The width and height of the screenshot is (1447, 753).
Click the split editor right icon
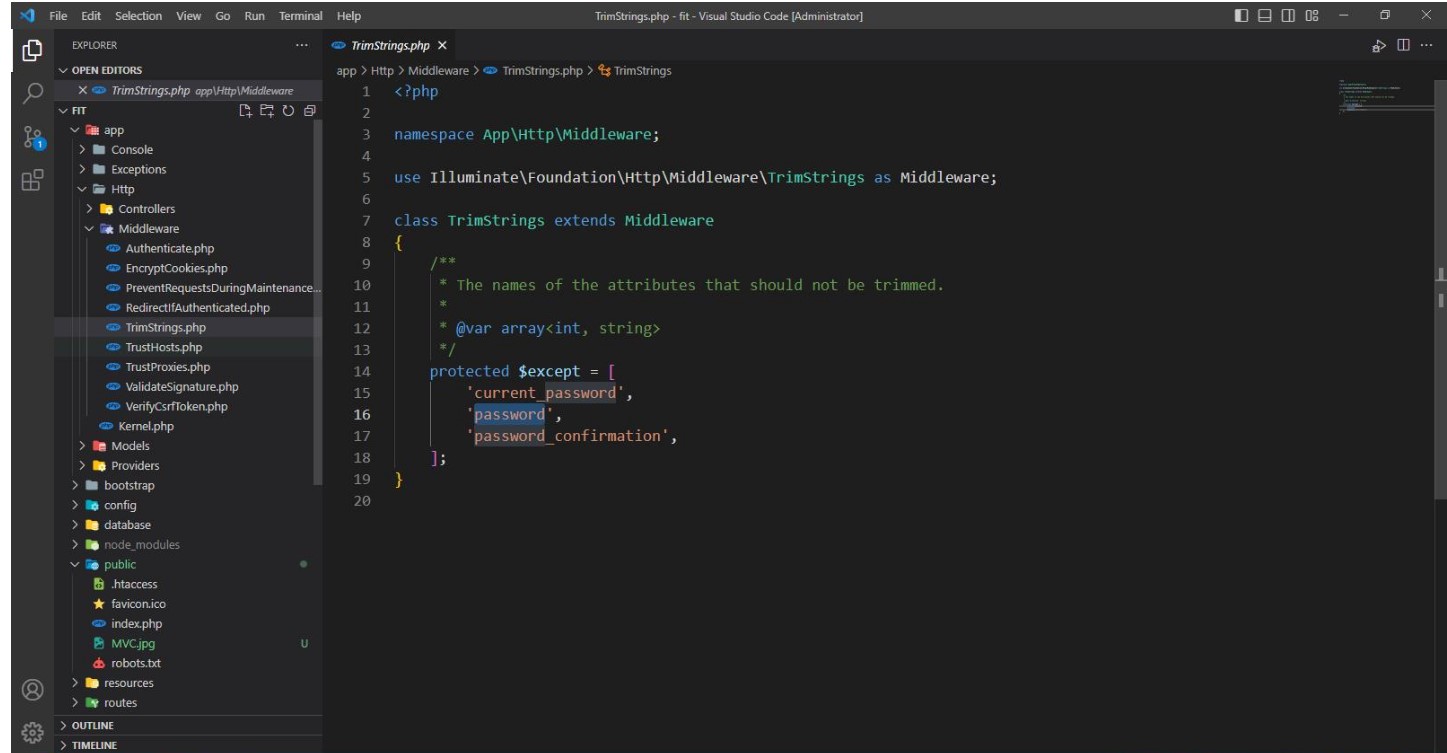1403,46
